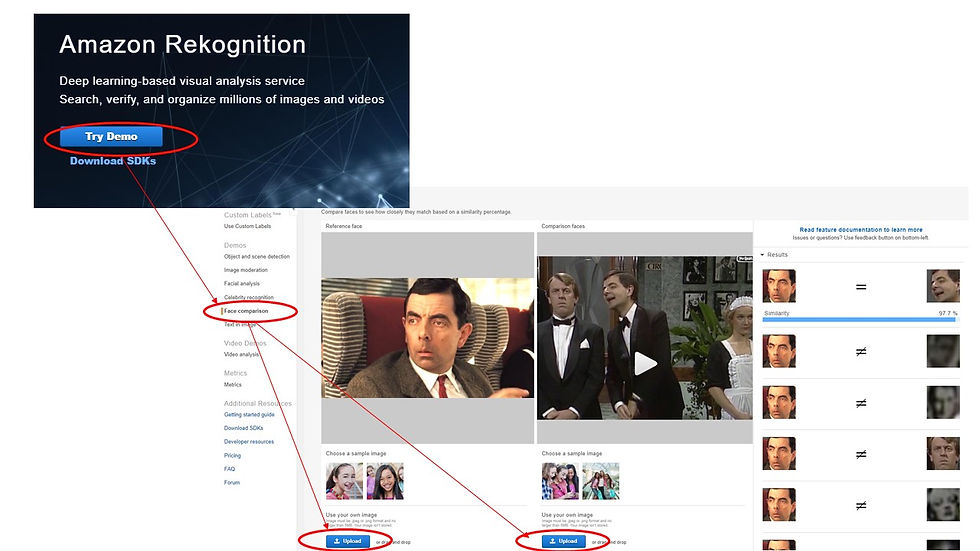The image size is (980, 551).
Task: Click the 97.7% similarity bar
Action: click(x=859, y=319)
